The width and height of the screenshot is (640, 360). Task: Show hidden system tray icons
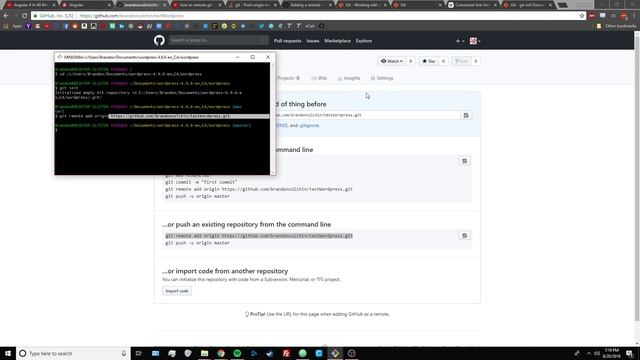588,353
